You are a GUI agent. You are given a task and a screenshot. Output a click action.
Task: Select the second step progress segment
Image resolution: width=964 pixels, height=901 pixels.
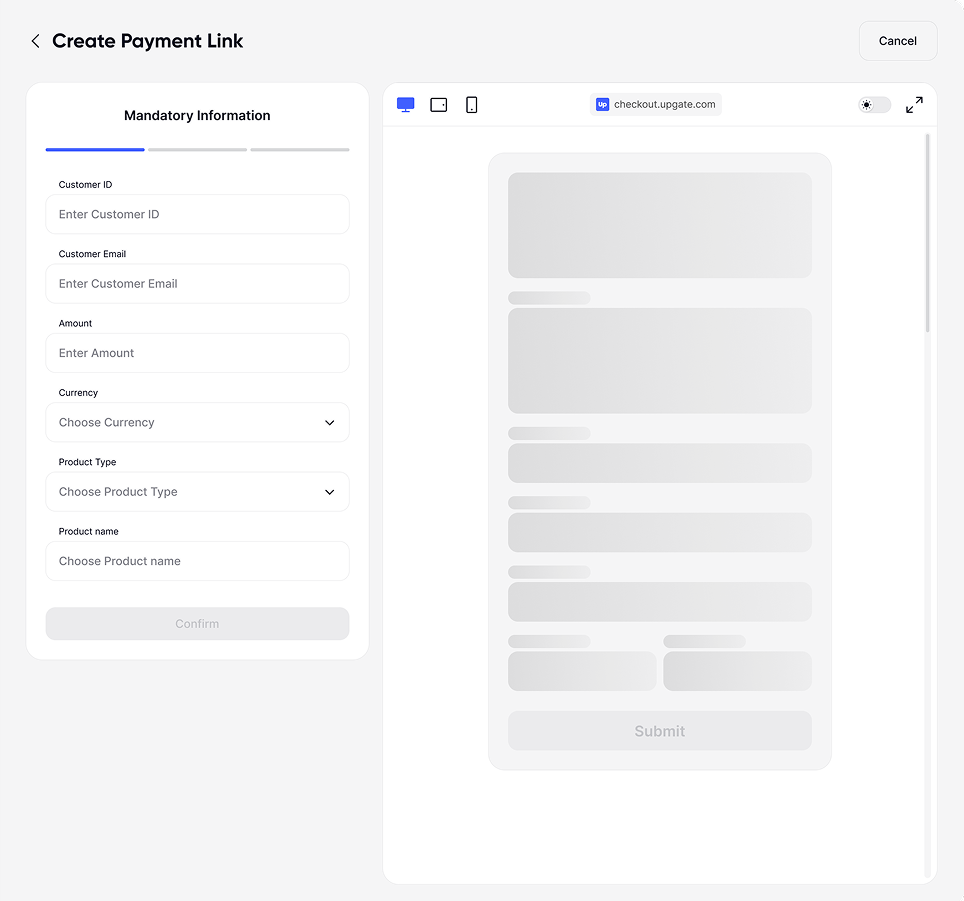click(197, 149)
